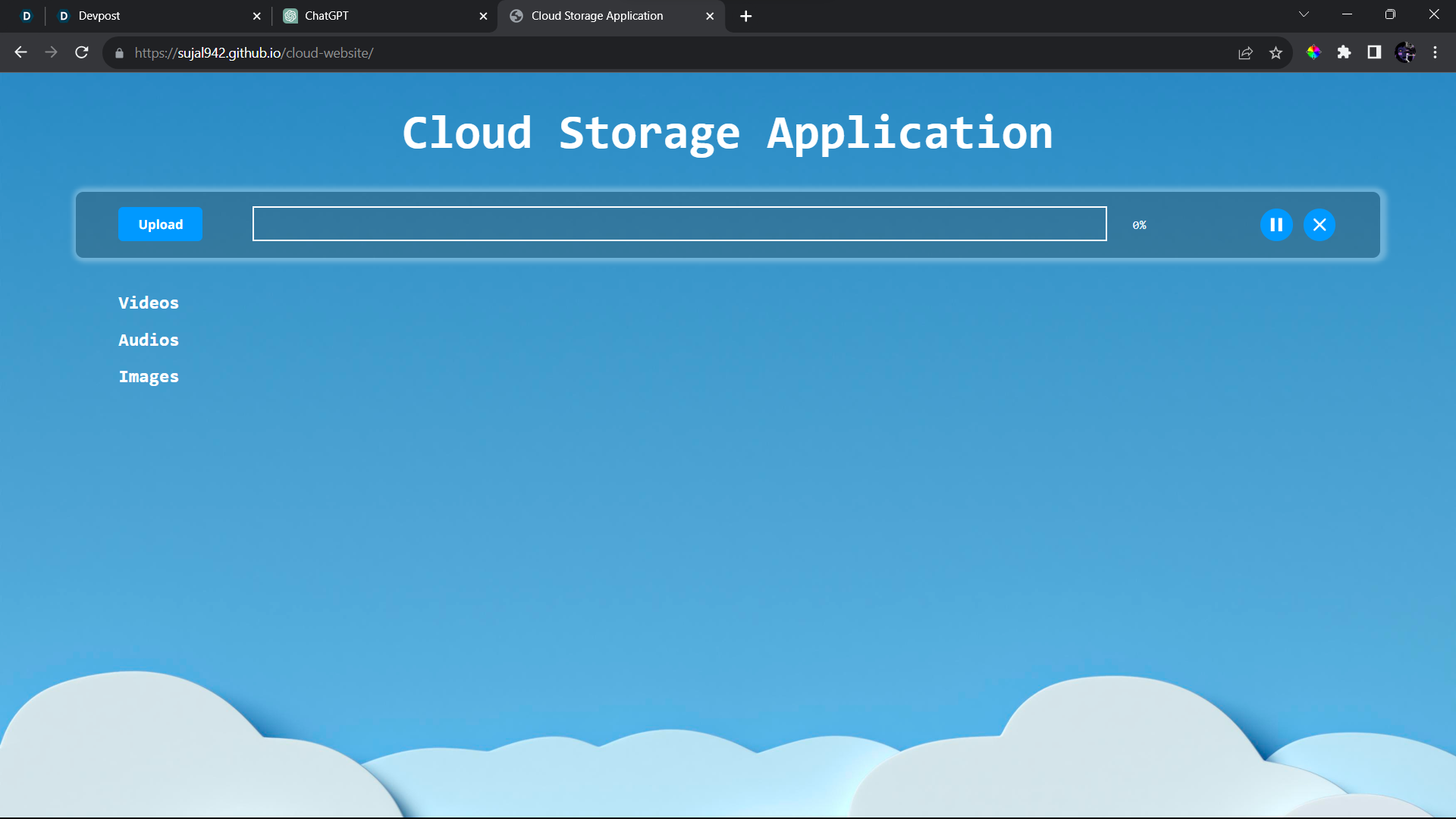Switch to the Devpost tab
The width and height of the screenshot is (1456, 819).
click(x=152, y=16)
